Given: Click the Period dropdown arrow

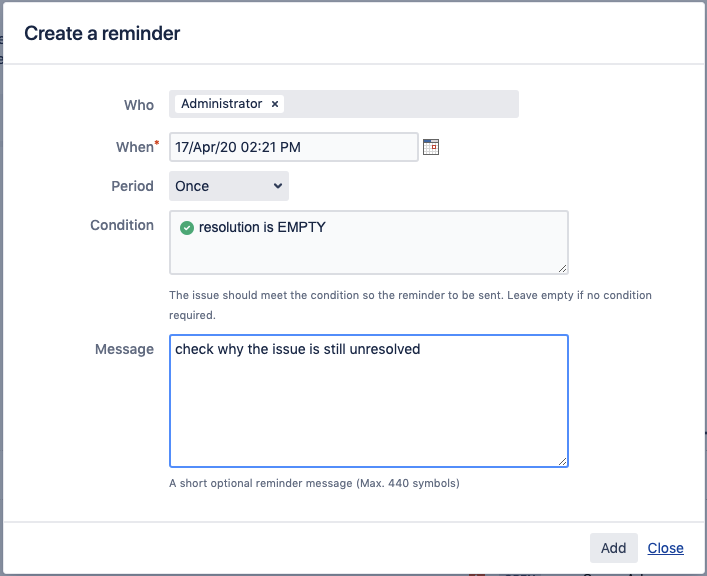Looking at the screenshot, I should [x=277, y=186].
